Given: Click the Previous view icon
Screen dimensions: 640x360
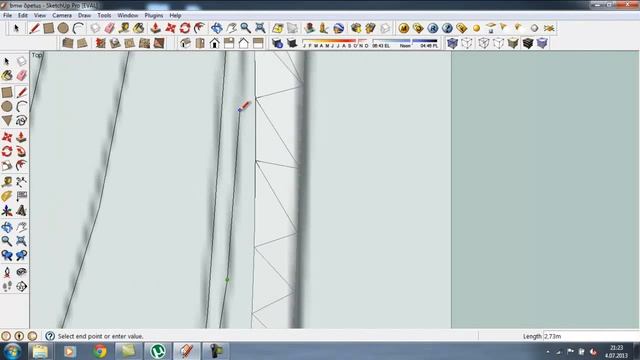Looking at the screenshot, I should [7, 256].
